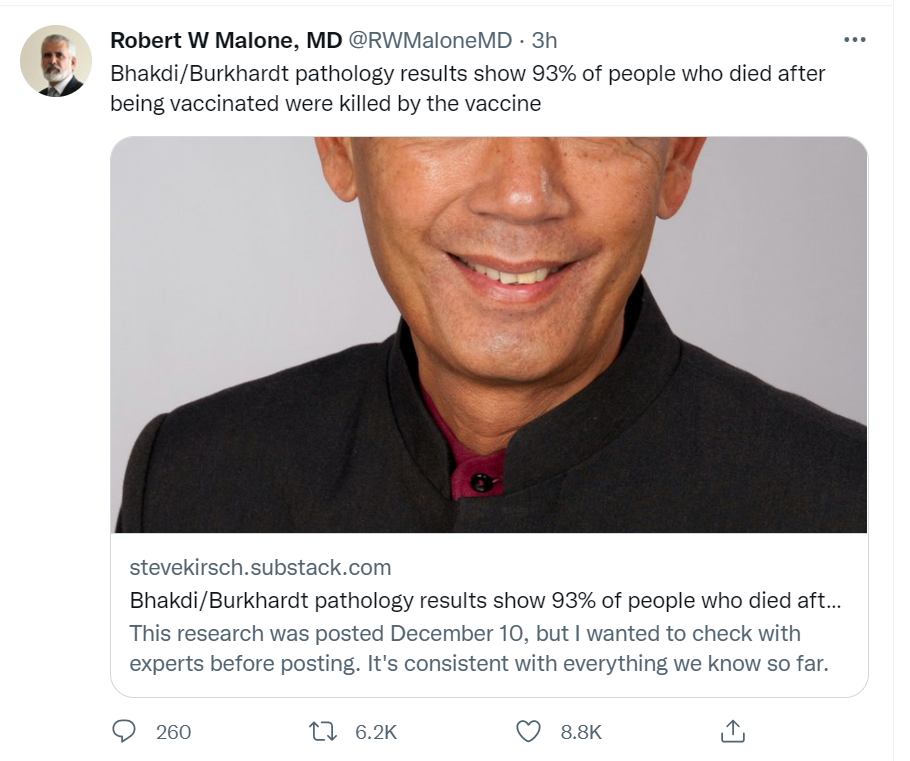Click the reply speech bubble icon
Image resolution: width=910 pixels, height=761 pixels.
pos(123,731)
